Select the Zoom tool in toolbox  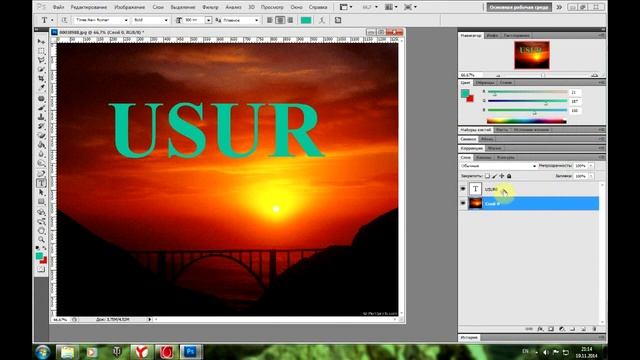pyautogui.click(x=41, y=240)
